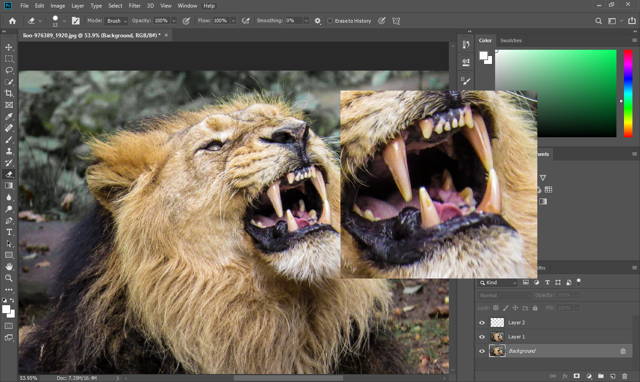
Task: Click the create new group folder icon
Action: coord(601,376)
